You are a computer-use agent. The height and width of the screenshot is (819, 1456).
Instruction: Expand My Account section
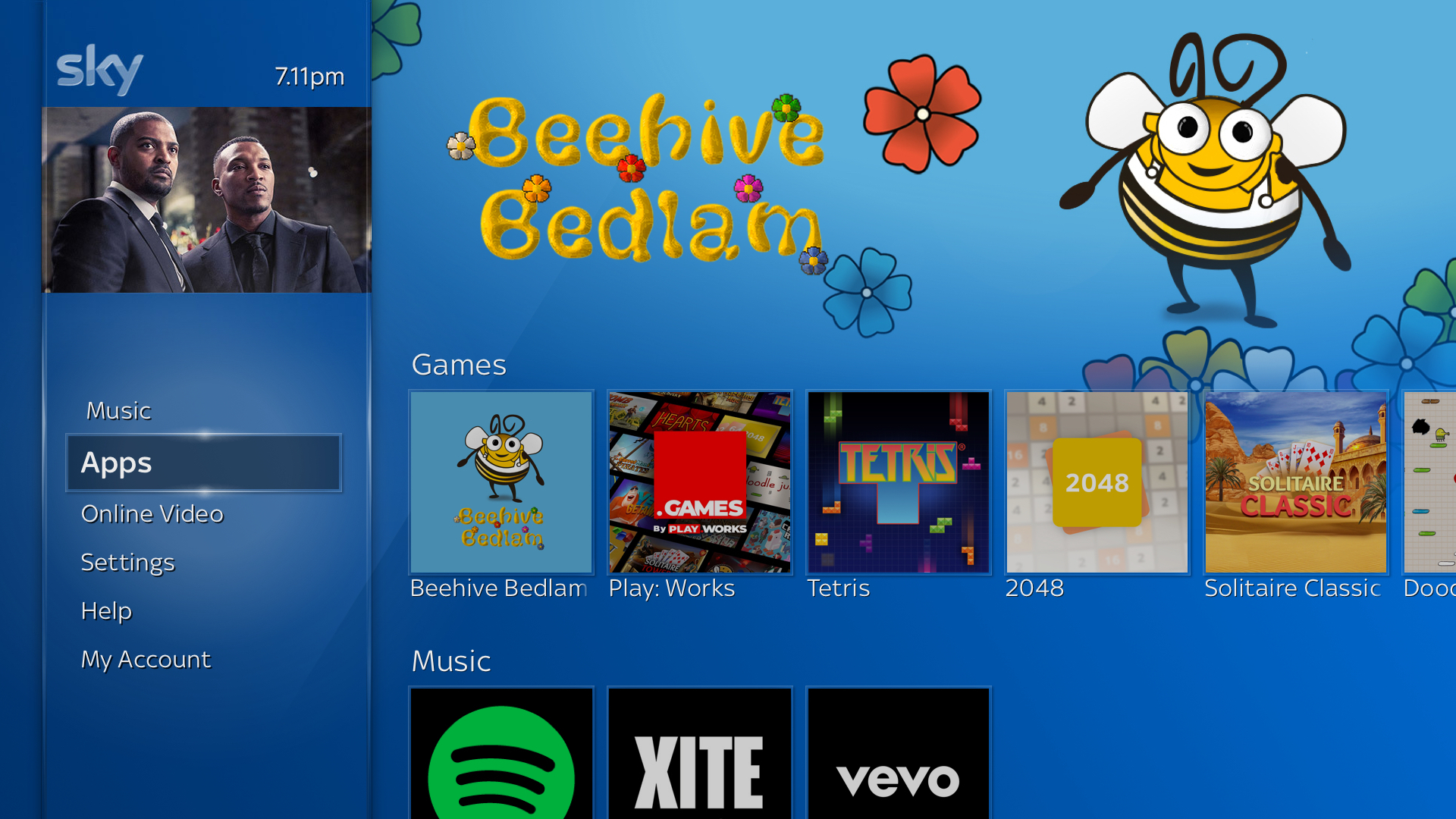pyautogui.click(x=148, y=659)
